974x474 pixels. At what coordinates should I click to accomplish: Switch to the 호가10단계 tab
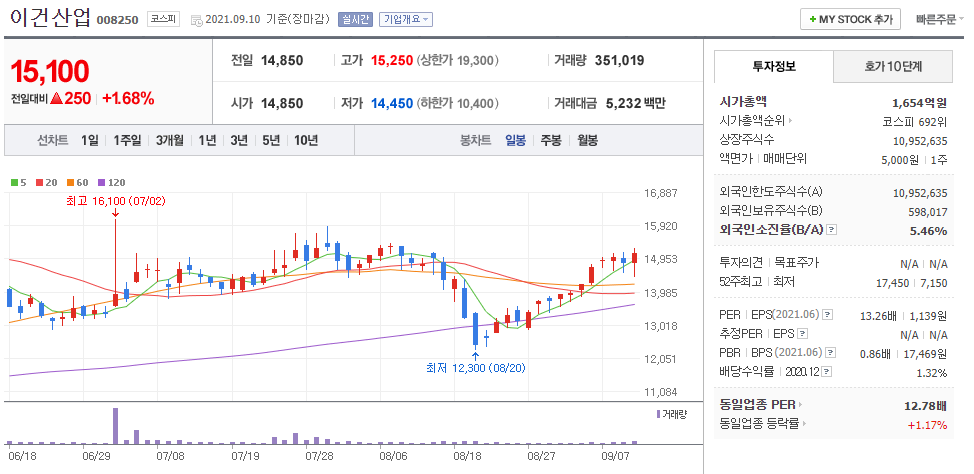point(893,66)
